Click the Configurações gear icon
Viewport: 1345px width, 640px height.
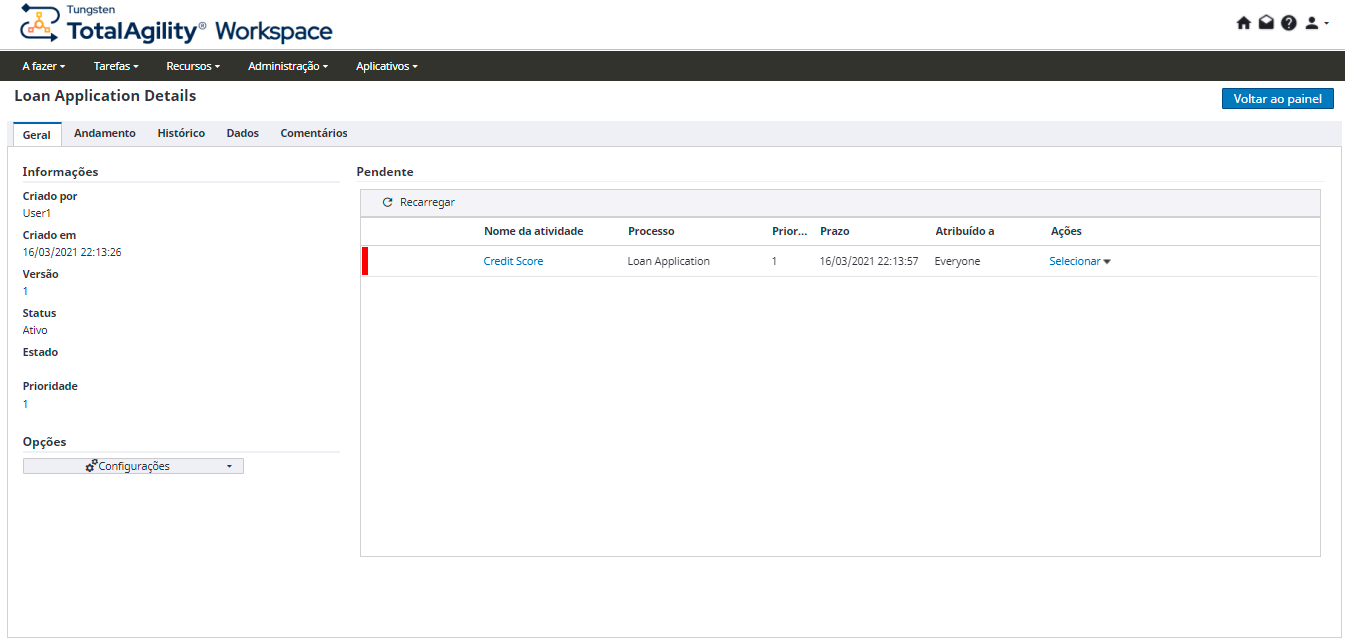[91, 466]
